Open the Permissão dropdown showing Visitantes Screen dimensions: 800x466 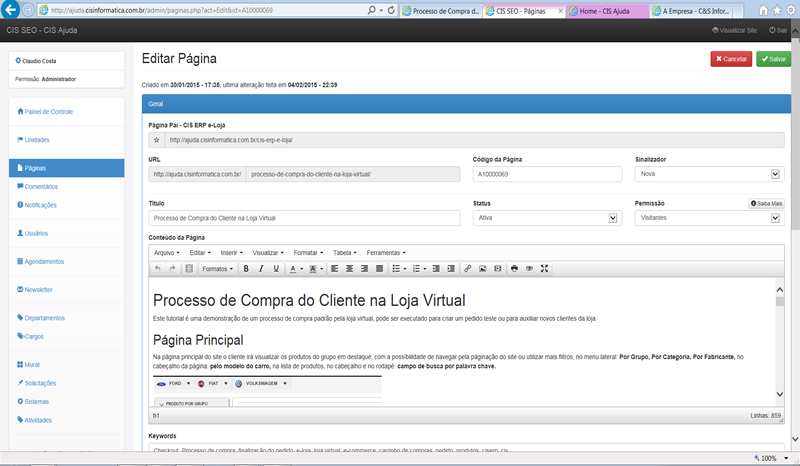tap(709, 218)
